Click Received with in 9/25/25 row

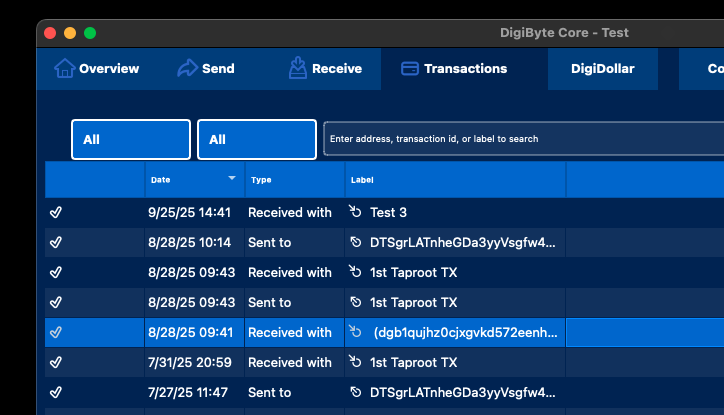click(290, 212)
